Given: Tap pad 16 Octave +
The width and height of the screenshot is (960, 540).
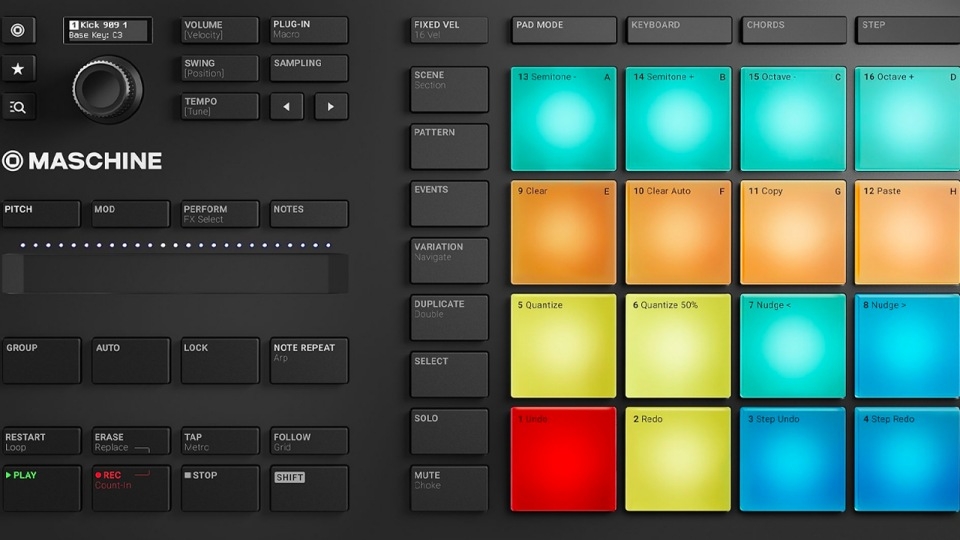Looking at the screenshot, I should (x=907, y=119).
